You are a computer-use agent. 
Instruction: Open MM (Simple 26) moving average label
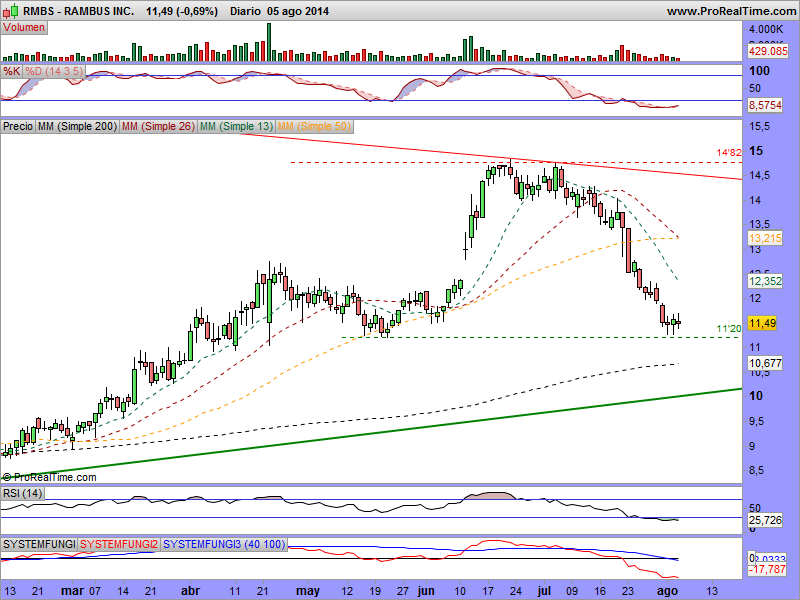click(158, 126)
